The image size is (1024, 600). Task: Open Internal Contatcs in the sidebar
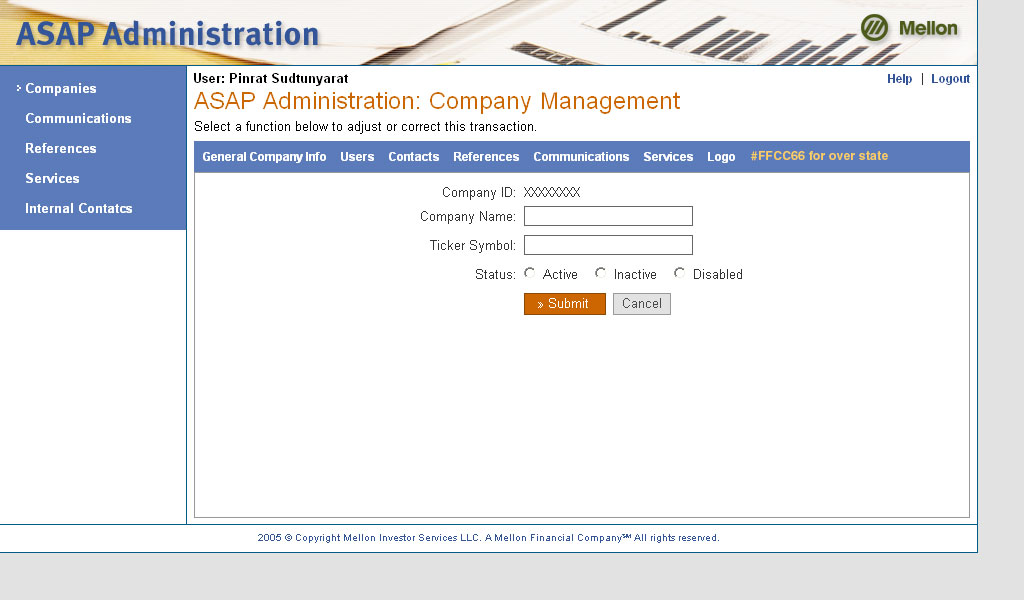[79, 208]
